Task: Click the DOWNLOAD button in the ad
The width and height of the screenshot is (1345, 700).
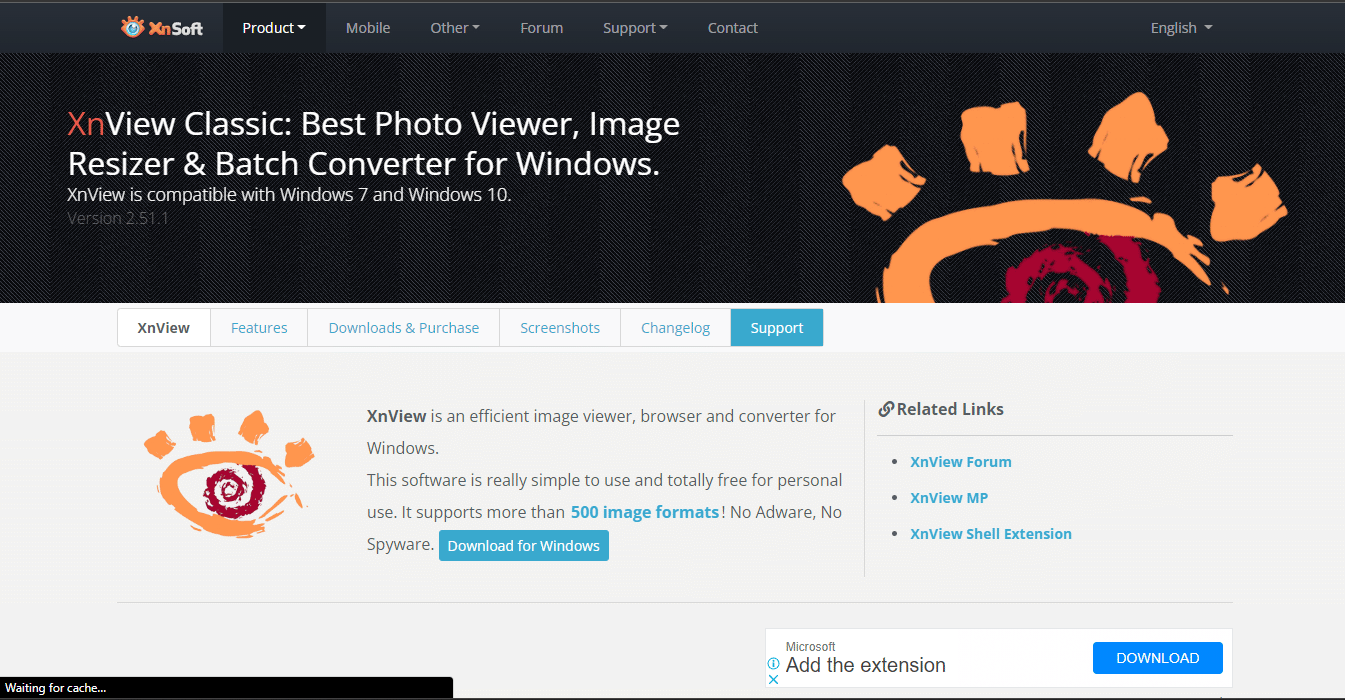Action: [x=1158, y=658]
